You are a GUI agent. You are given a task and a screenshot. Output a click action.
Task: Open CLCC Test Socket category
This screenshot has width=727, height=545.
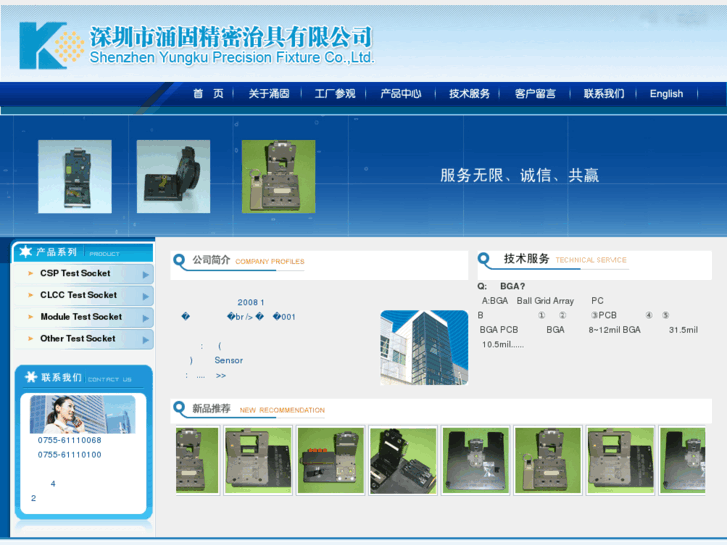click(x=78, y=295)
